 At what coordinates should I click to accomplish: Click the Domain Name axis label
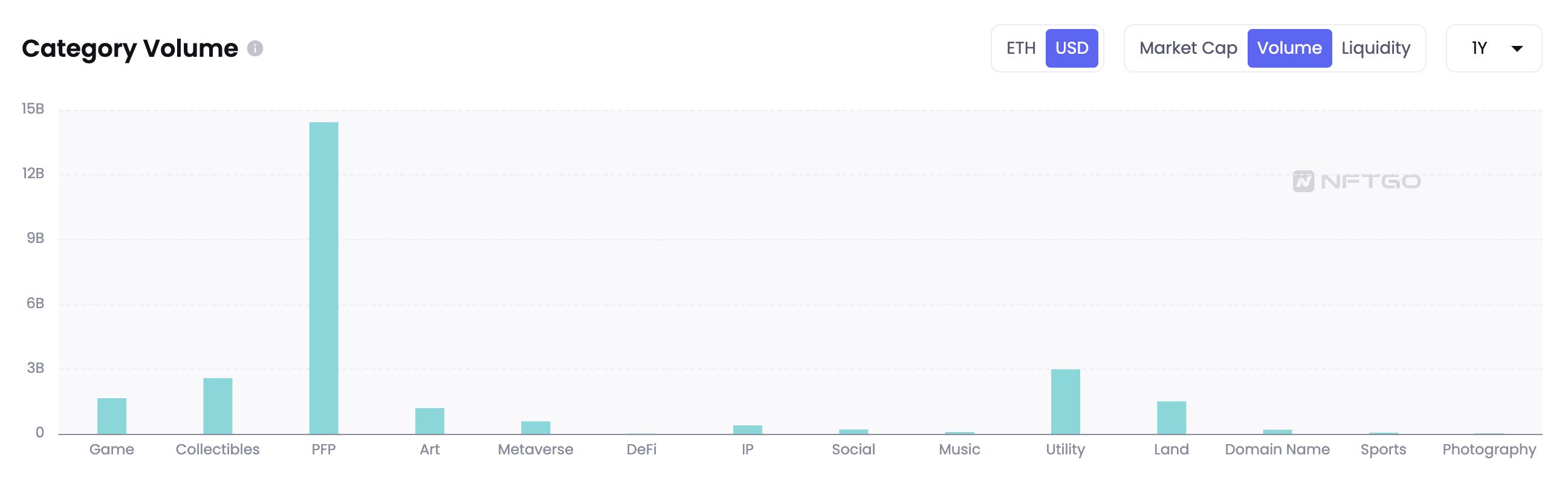pyautogui.click(x=1277, y=450)
